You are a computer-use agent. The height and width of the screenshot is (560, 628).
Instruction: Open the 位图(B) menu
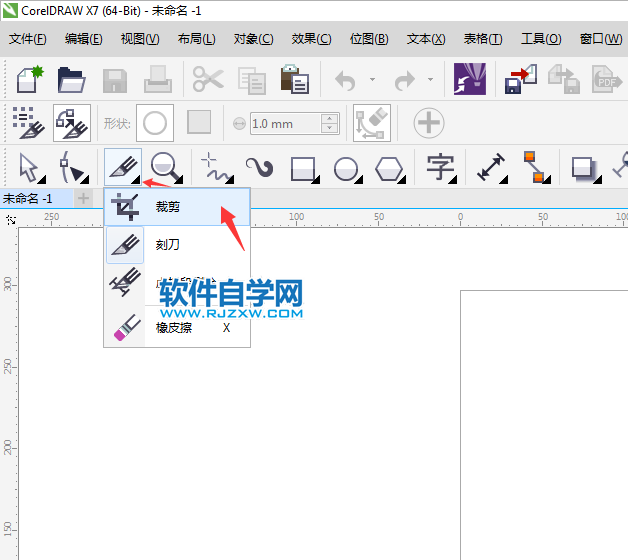coord(369,39)
